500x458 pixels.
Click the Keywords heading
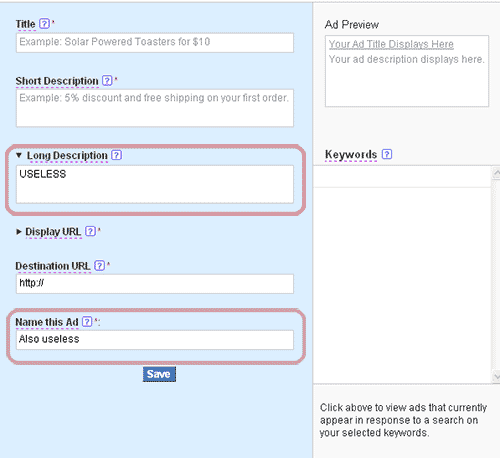pyautogui.click(x=351, y=154)
